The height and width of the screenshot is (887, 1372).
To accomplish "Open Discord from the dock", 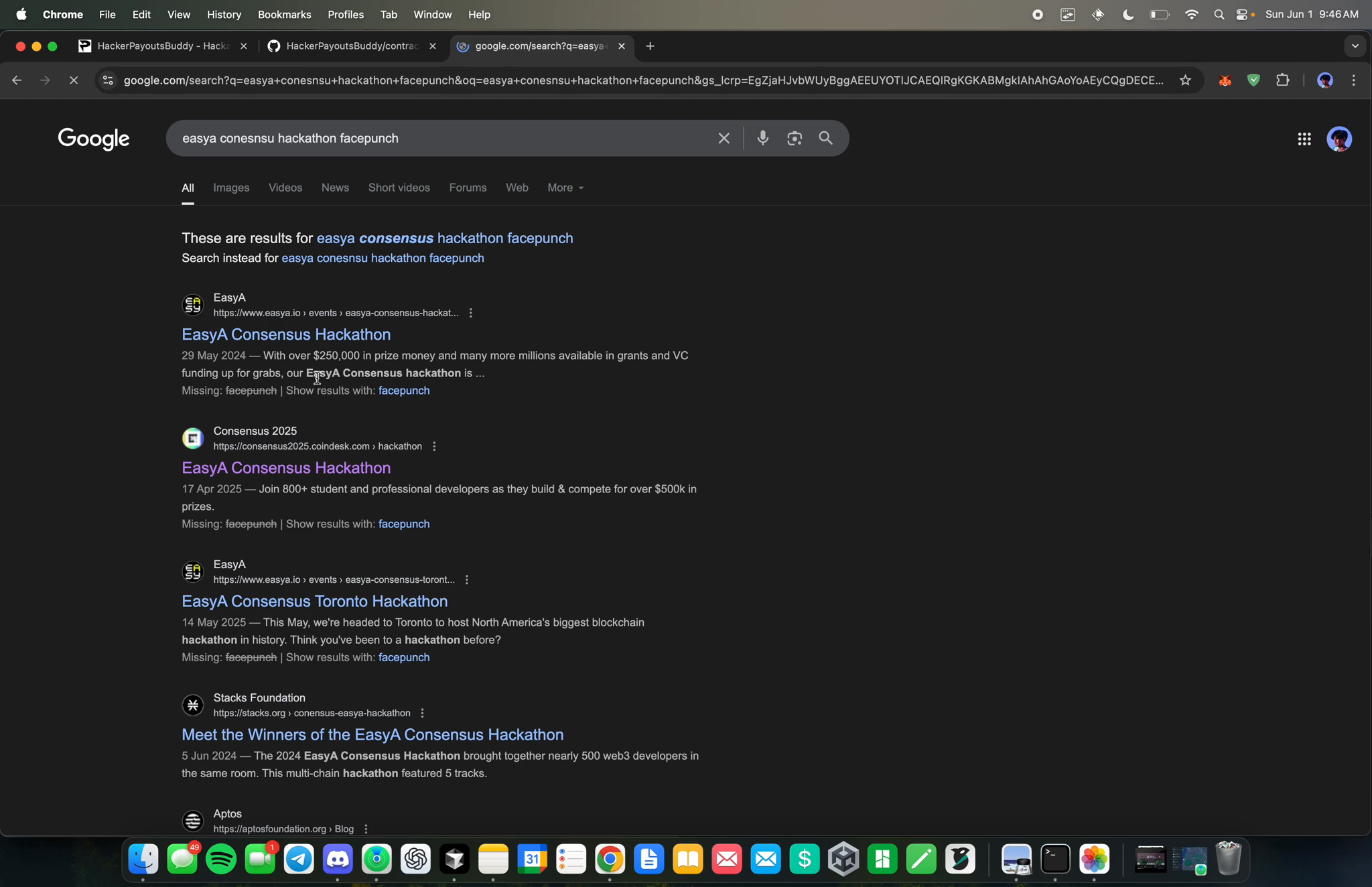I will tap(338, 859).
